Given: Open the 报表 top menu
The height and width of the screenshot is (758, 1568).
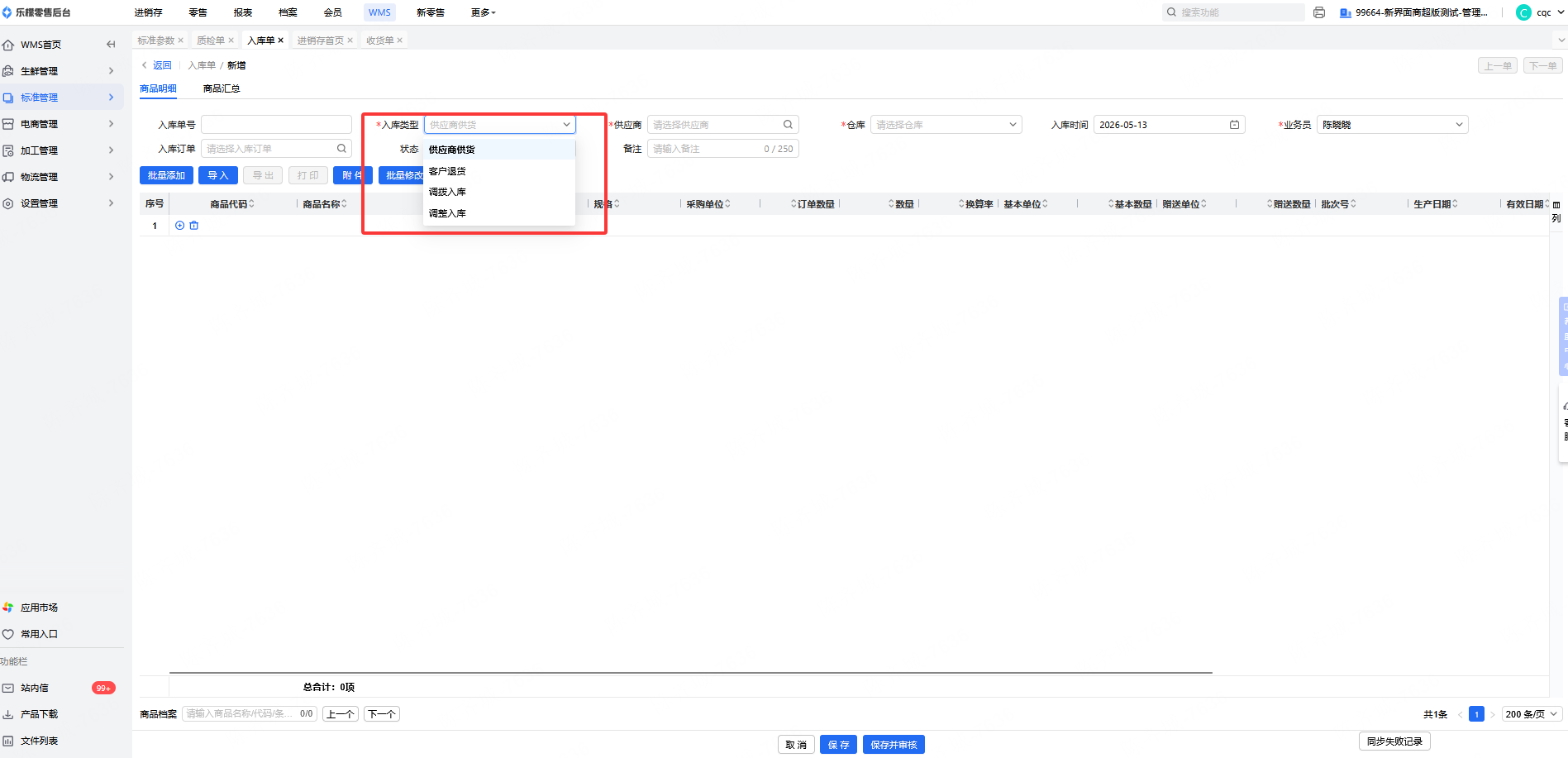Looking at the screenshot, I should coord(243,12).
